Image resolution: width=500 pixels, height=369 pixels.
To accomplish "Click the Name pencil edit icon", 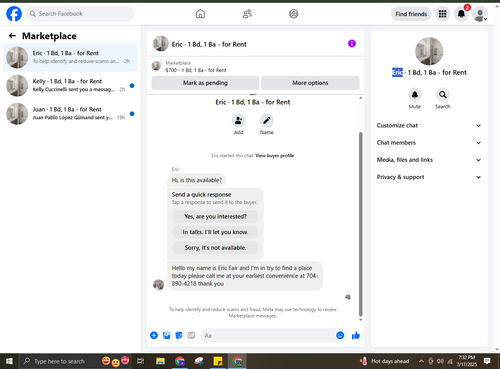I will [267, 121].
